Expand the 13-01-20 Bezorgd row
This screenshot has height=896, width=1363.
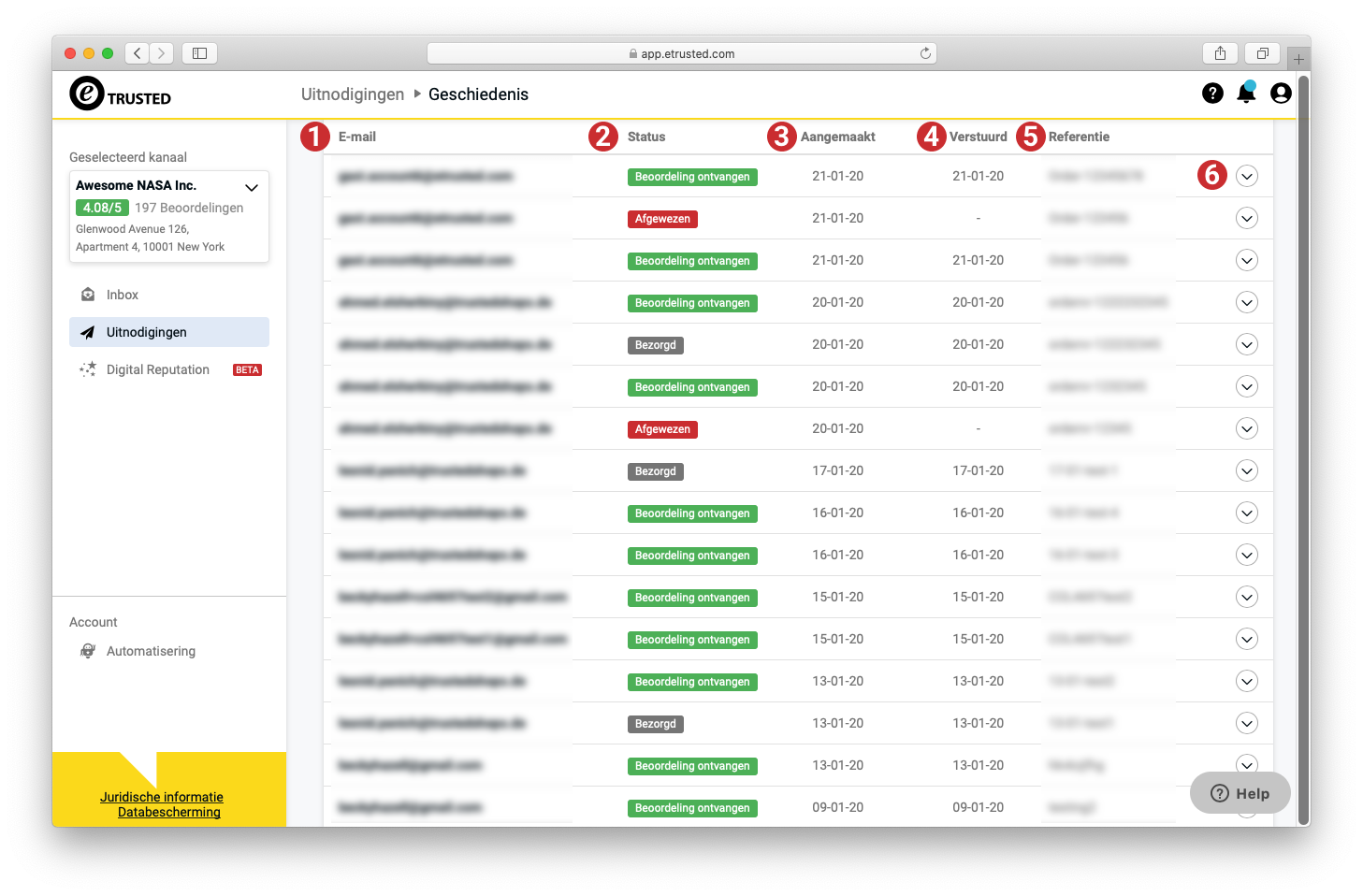(x=1246, y=723)
